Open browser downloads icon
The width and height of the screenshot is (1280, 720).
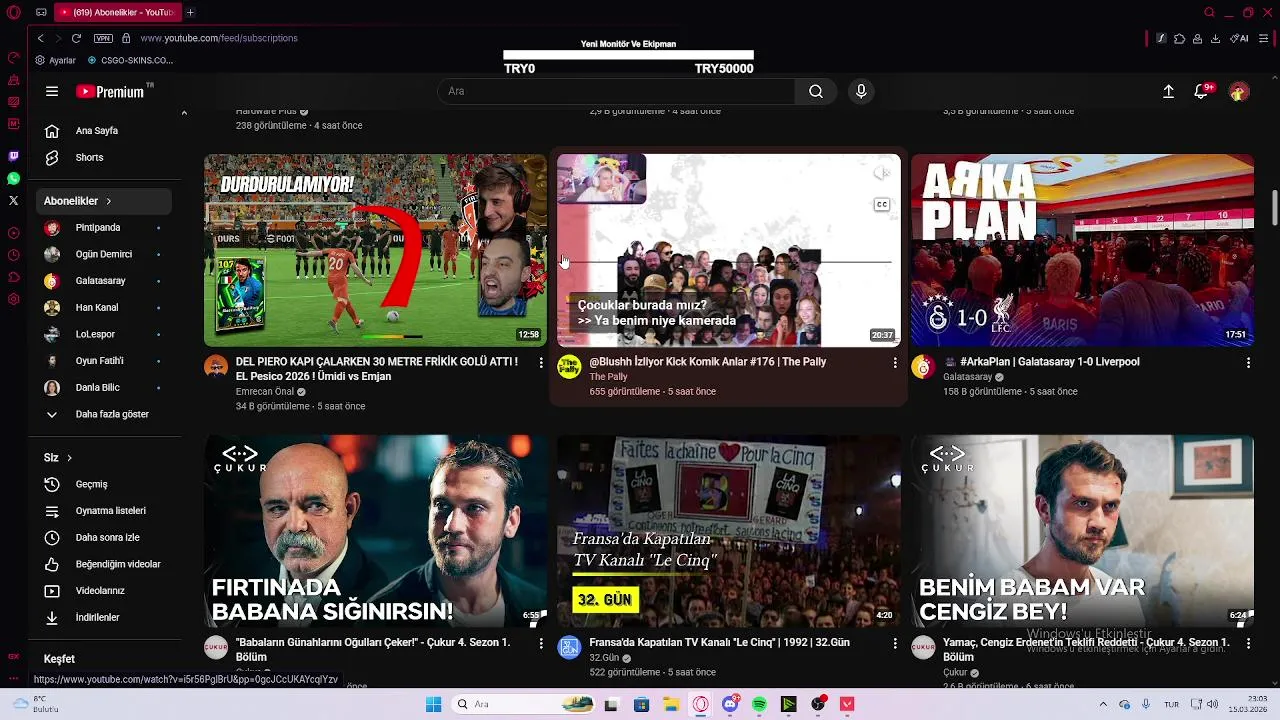click(x=1215, y=38)
